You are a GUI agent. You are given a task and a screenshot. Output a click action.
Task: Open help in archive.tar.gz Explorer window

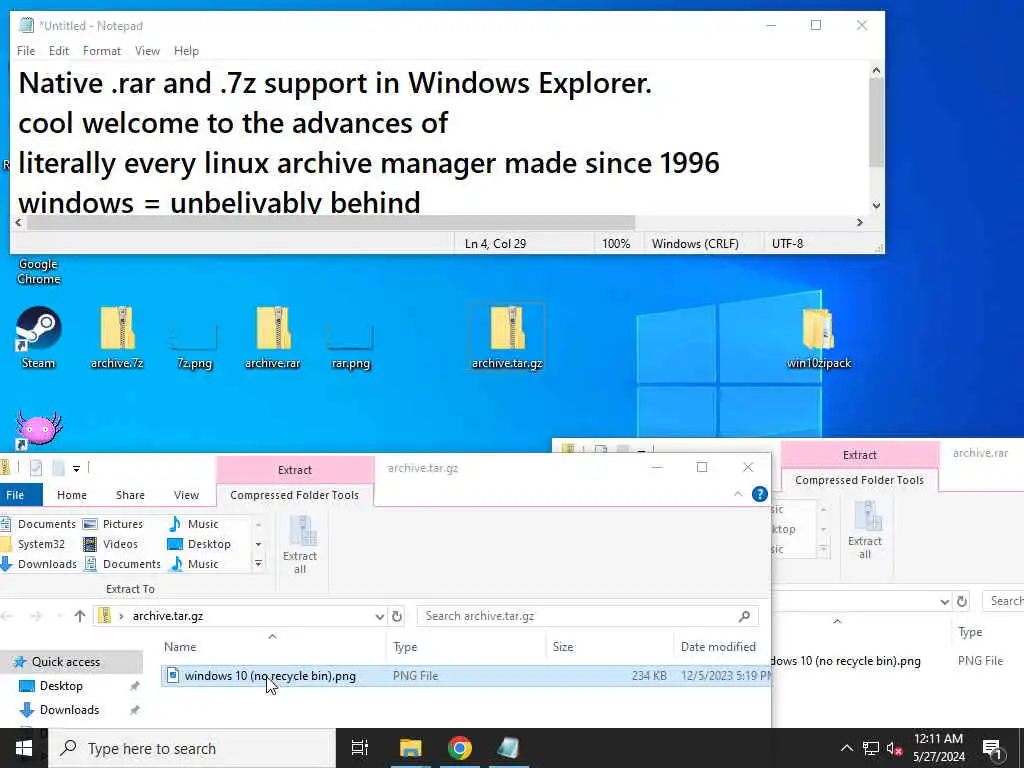coord(760,494)
